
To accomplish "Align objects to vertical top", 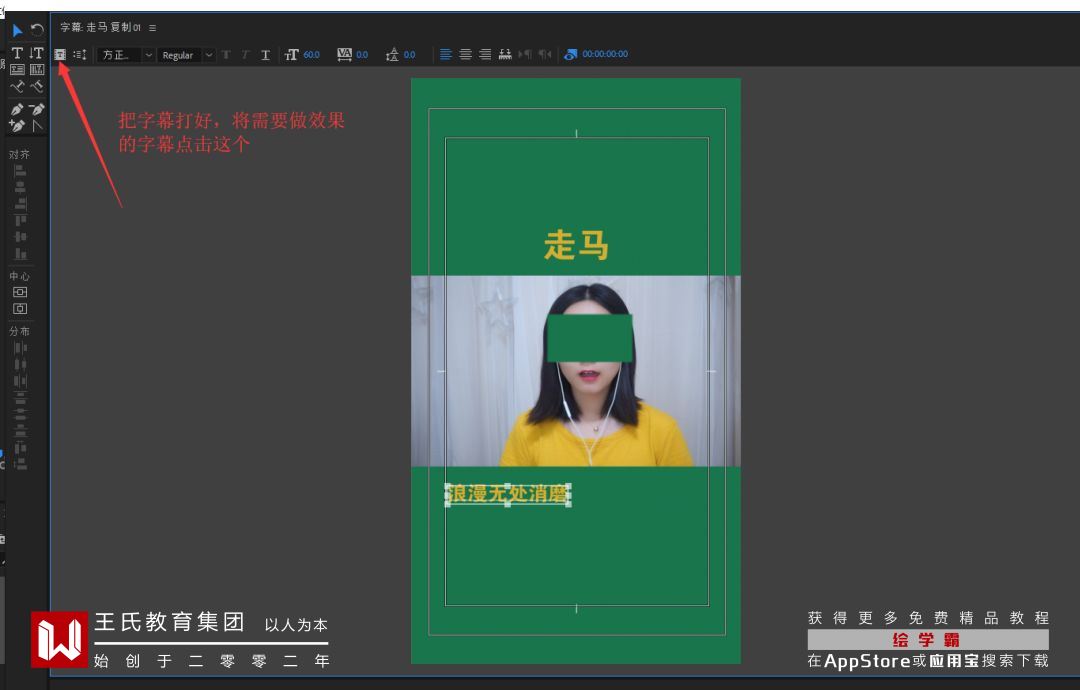I will (x=20, y=220).
